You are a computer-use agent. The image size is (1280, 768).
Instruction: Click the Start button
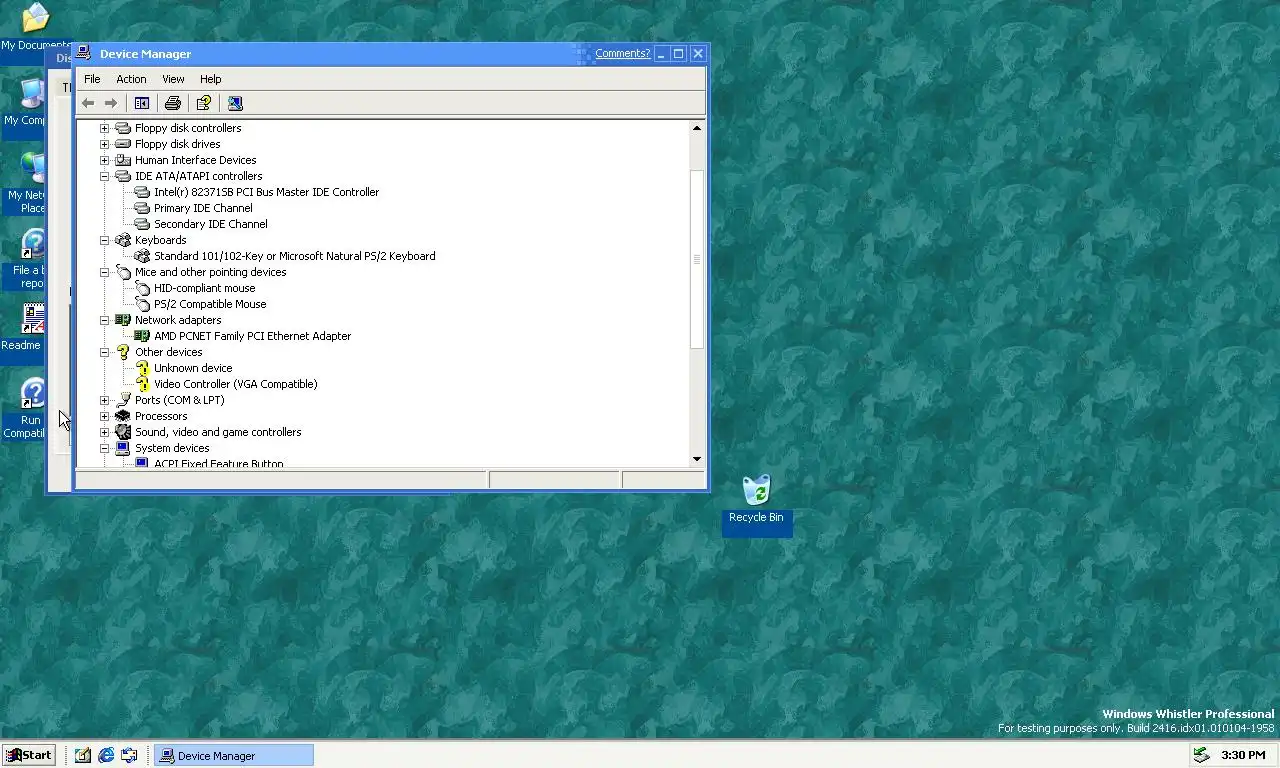pos(29,755)
